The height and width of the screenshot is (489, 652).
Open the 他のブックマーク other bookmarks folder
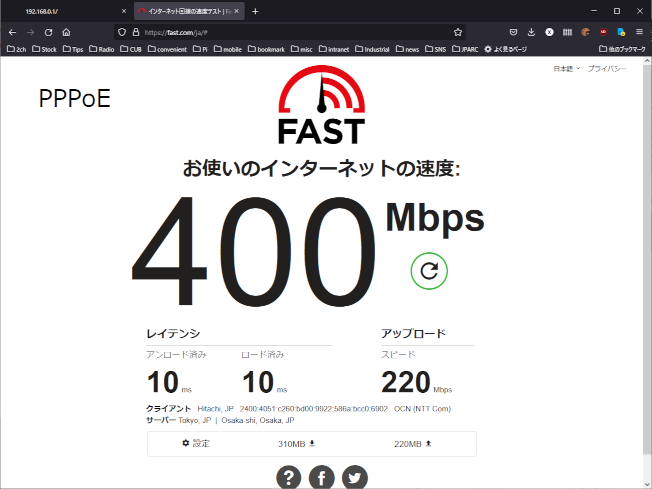(622, 49)
